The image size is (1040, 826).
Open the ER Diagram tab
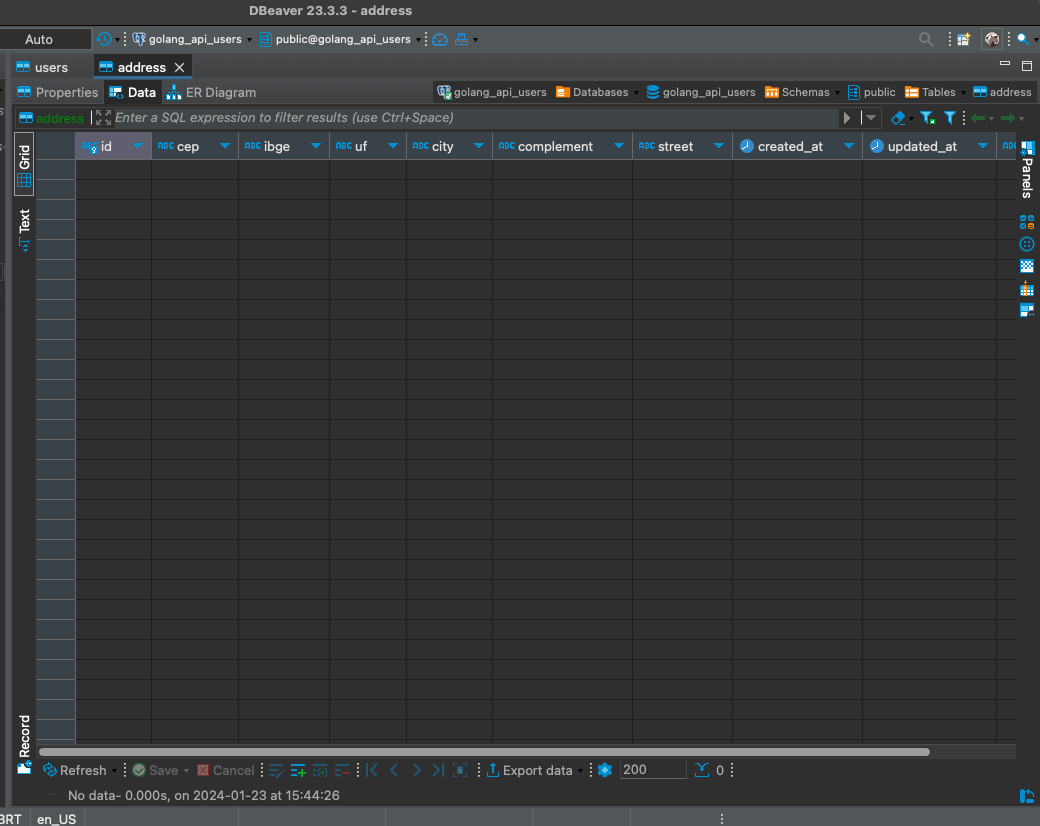click(212, 92)
